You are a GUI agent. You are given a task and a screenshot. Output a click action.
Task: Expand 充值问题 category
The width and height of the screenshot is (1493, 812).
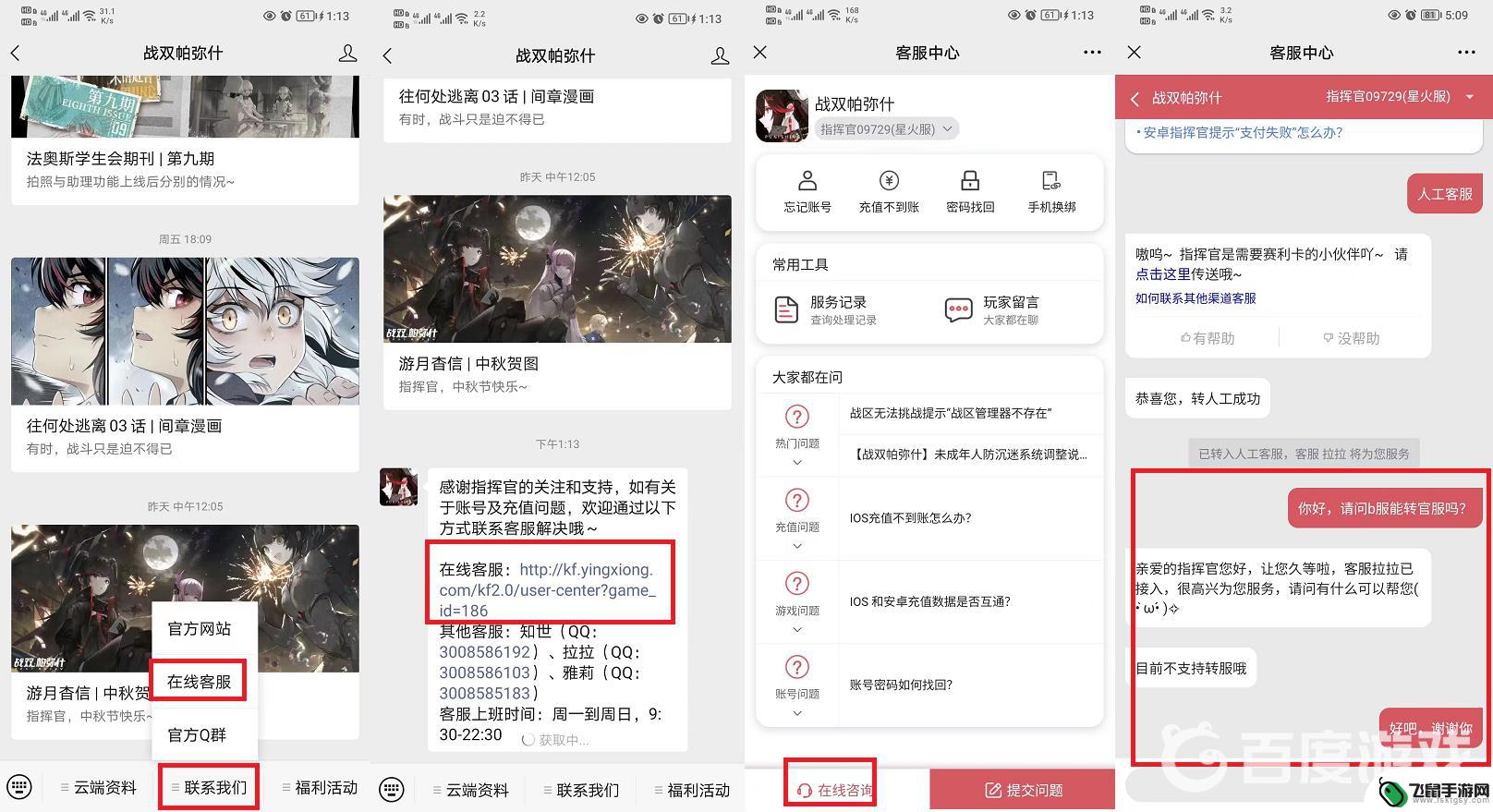point(797,518)
